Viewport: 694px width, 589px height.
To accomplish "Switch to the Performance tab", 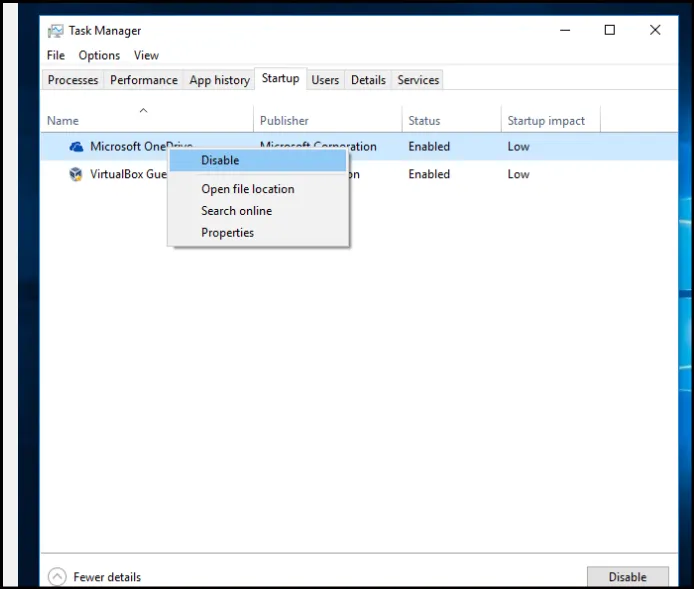I will point(143,80).
